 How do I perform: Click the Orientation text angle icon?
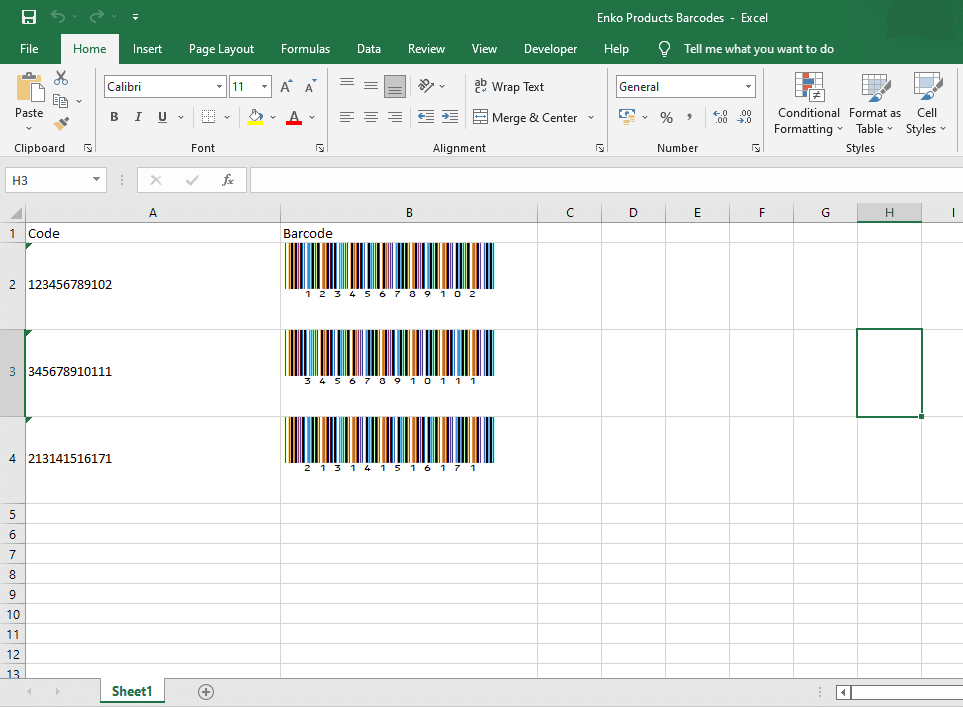click(x=426, y=86)
